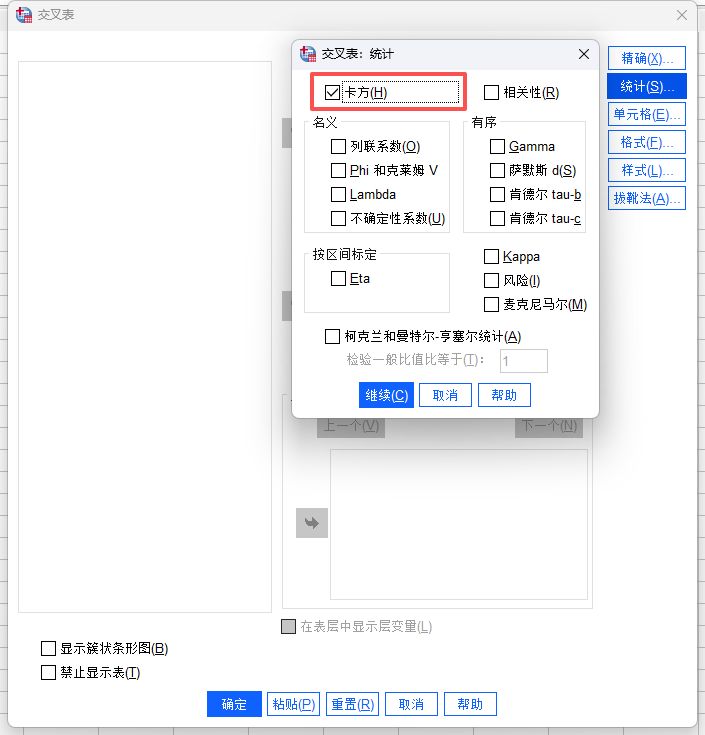
Task: Click the arrow move-variable icon
Action: tap(311, 523)
